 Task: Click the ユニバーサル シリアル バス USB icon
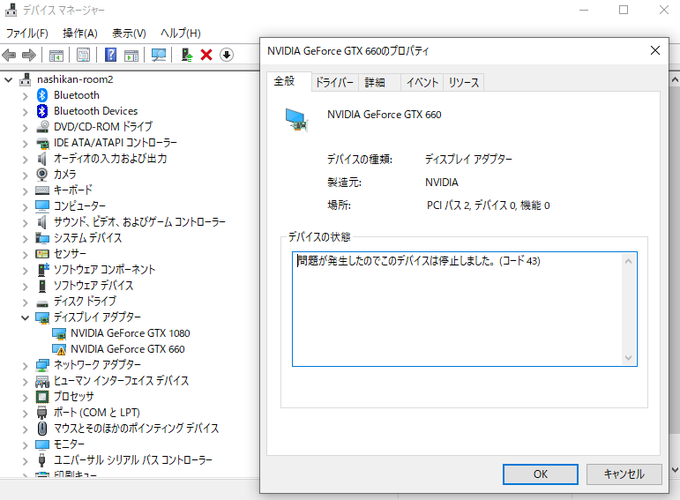pos(42,460)
